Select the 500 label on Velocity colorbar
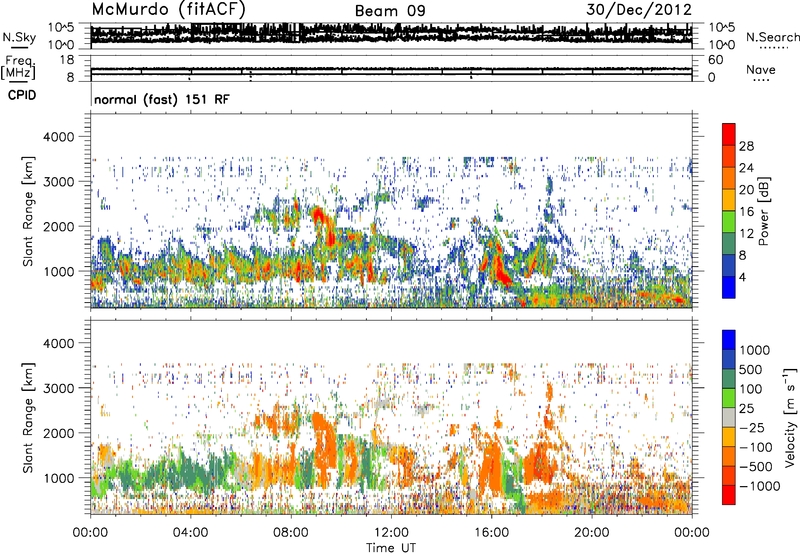 (751, 369)
